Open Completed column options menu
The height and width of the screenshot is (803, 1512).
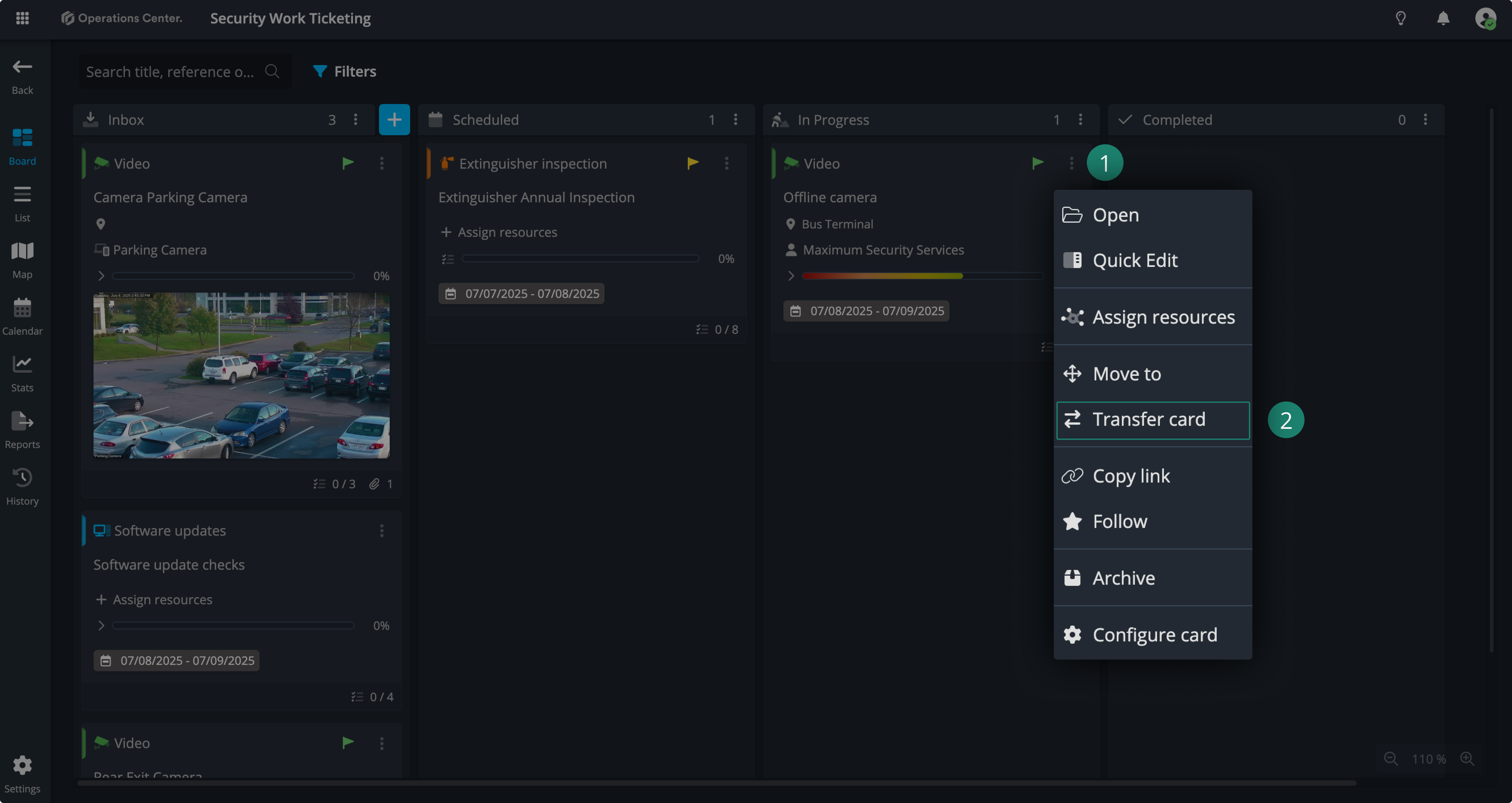point(1425,120)
